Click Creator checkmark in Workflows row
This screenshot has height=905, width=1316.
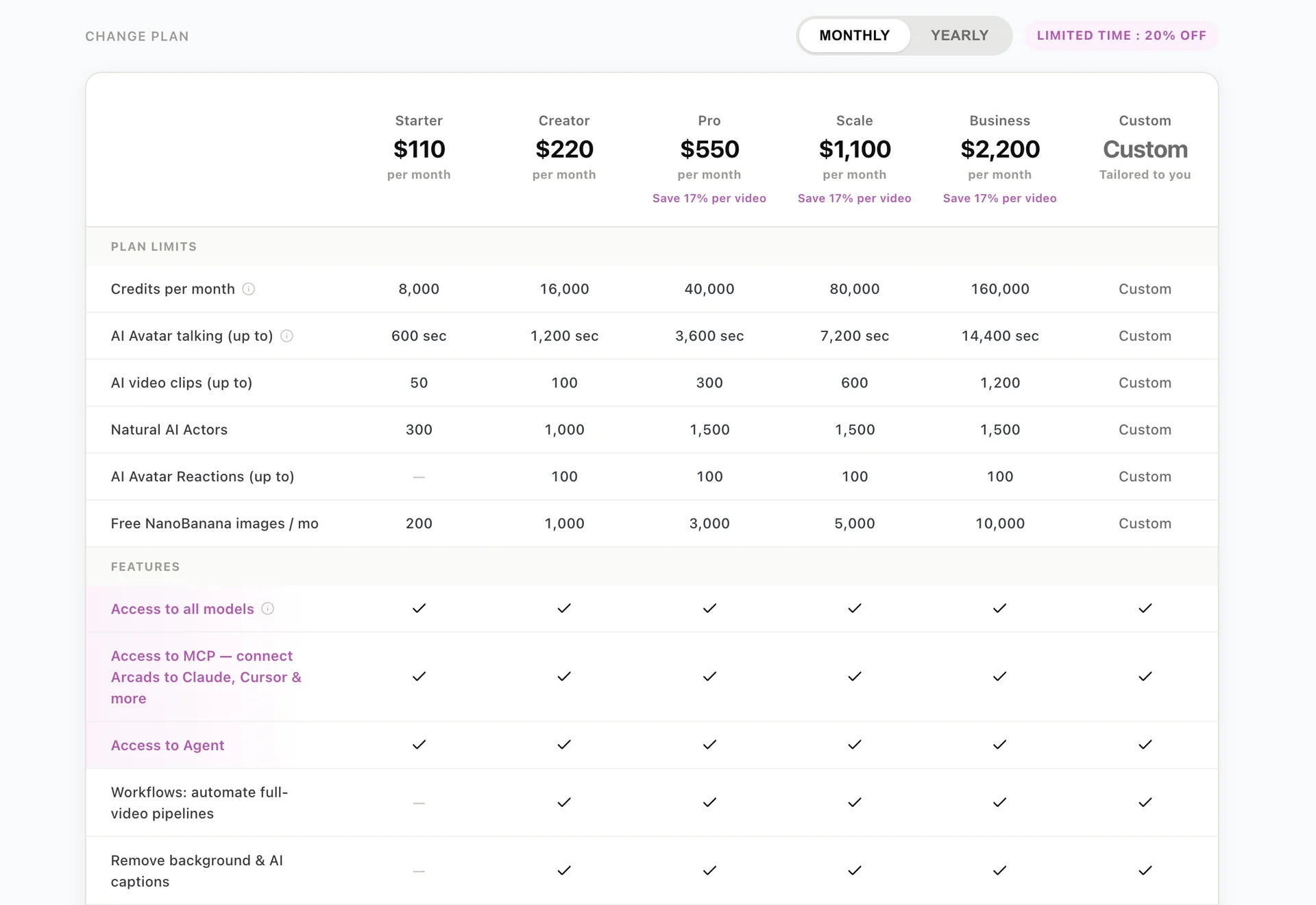coord(564,802)
